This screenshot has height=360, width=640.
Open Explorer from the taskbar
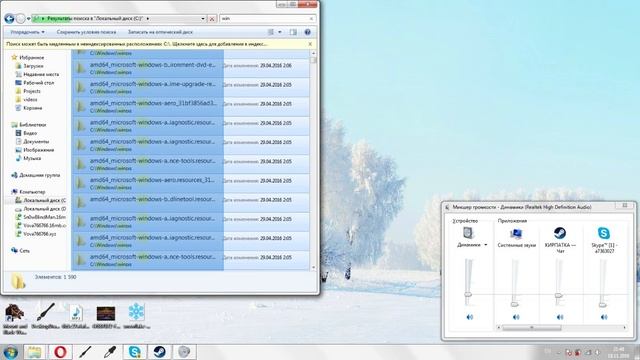(x=34, y=352)
